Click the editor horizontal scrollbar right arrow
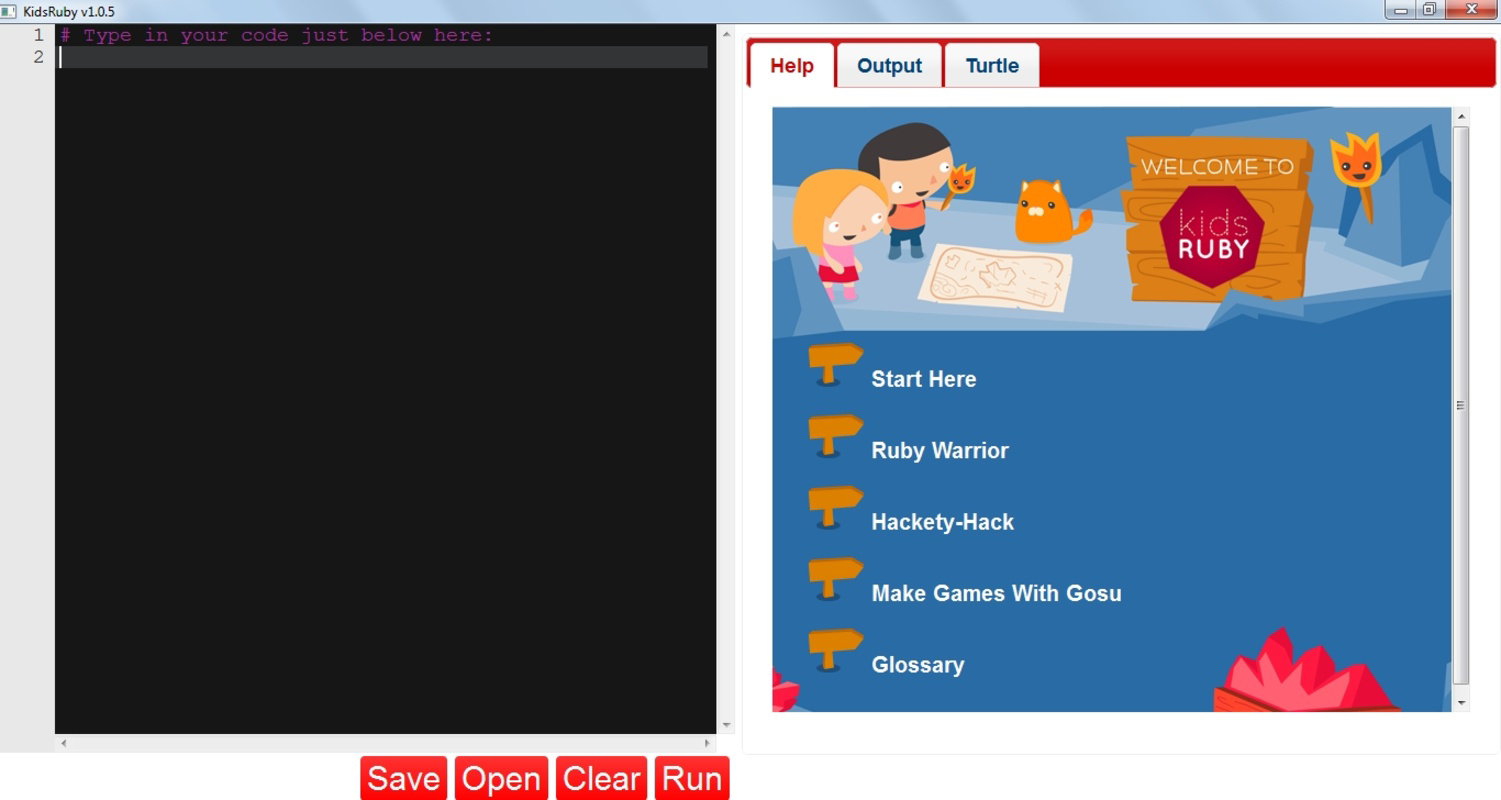The height and width of the screenshot is (800, 1501). pyautogui.click(x=707, y=743)
